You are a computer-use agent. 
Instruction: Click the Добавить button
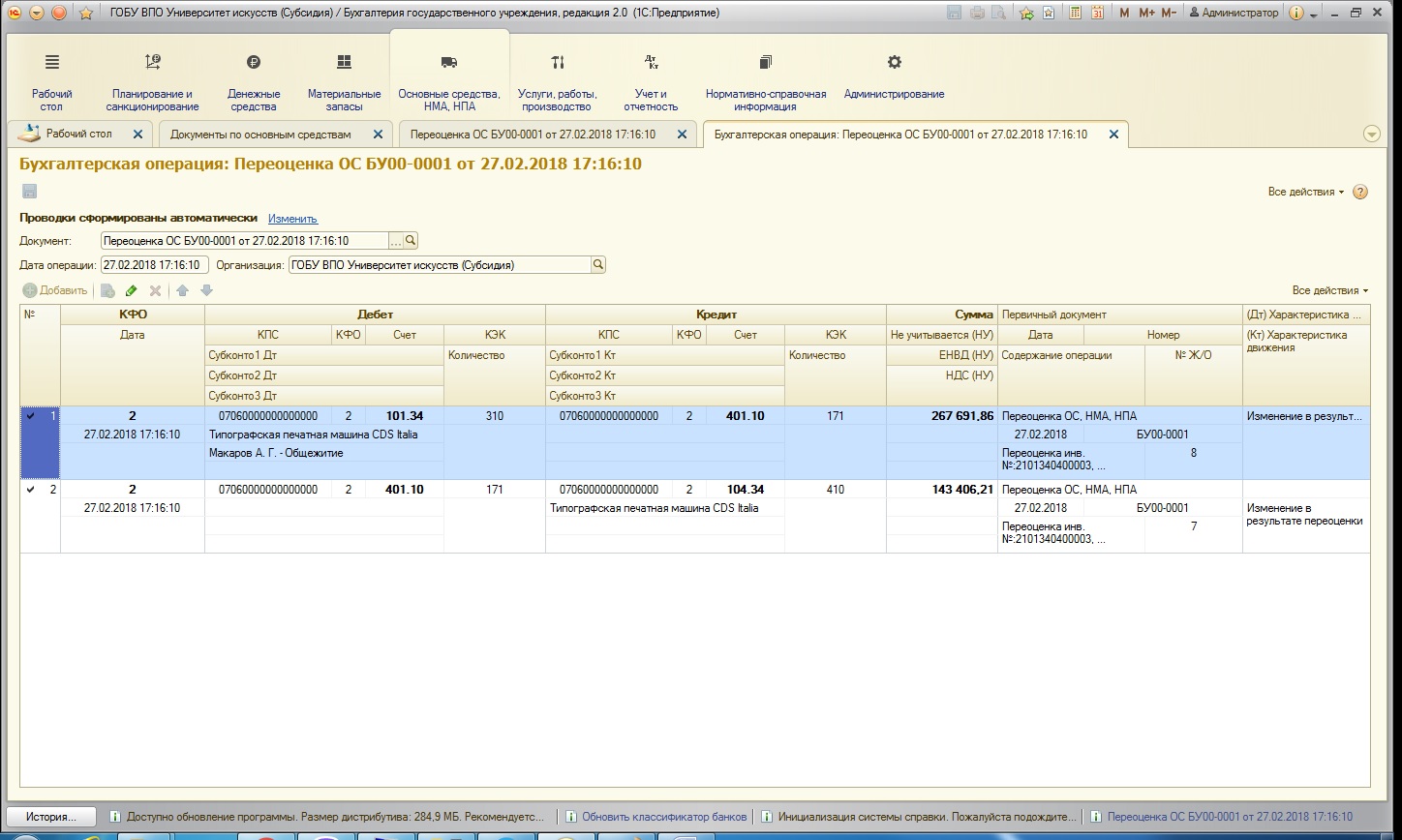tap(55, 290)
